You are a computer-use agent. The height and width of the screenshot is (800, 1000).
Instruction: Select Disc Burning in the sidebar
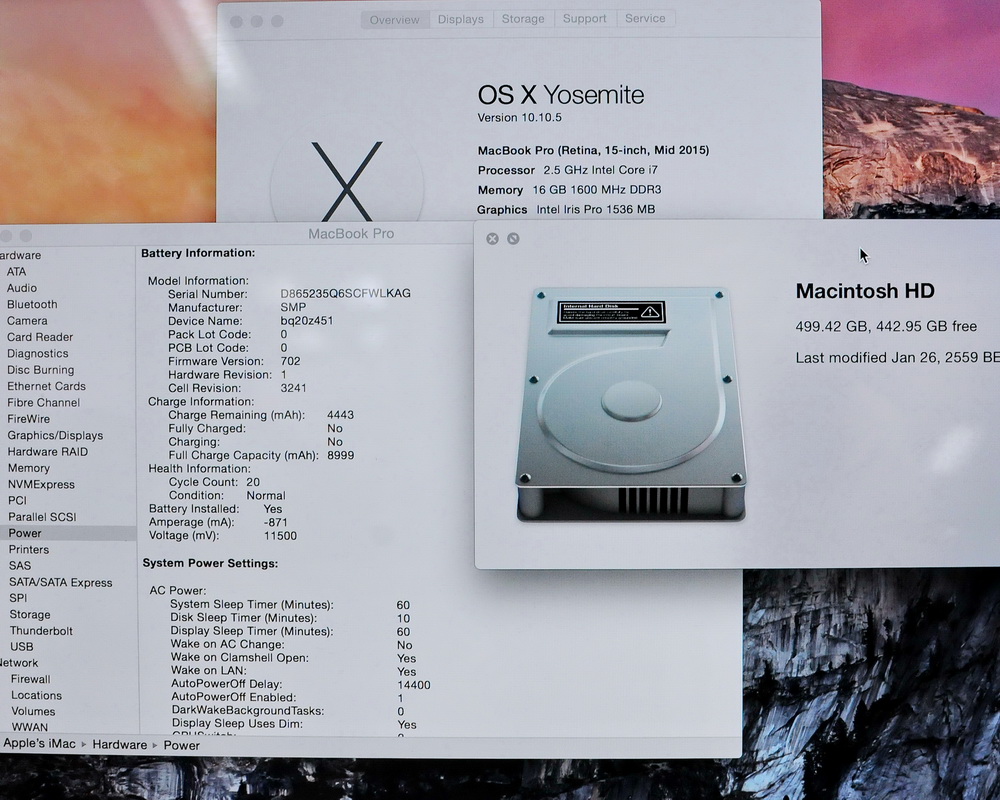pyautogui.click(x=40, y=370)
